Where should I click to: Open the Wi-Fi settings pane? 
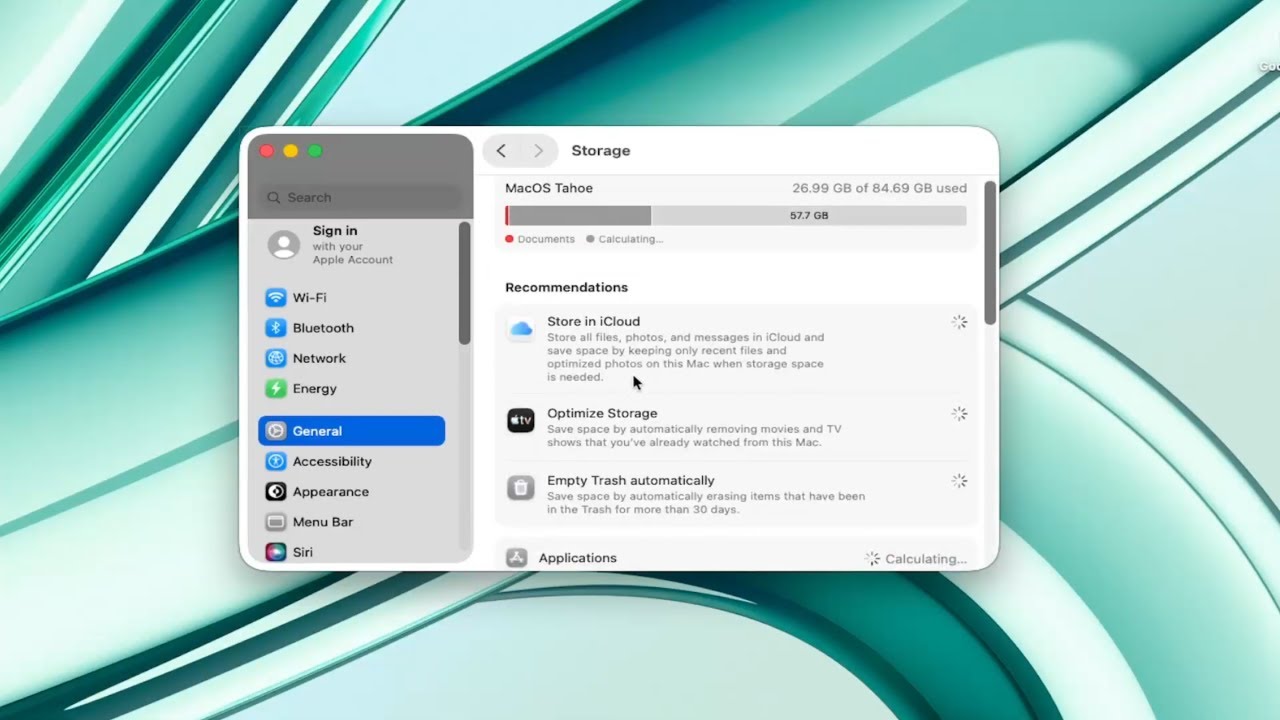click(352, 298)
